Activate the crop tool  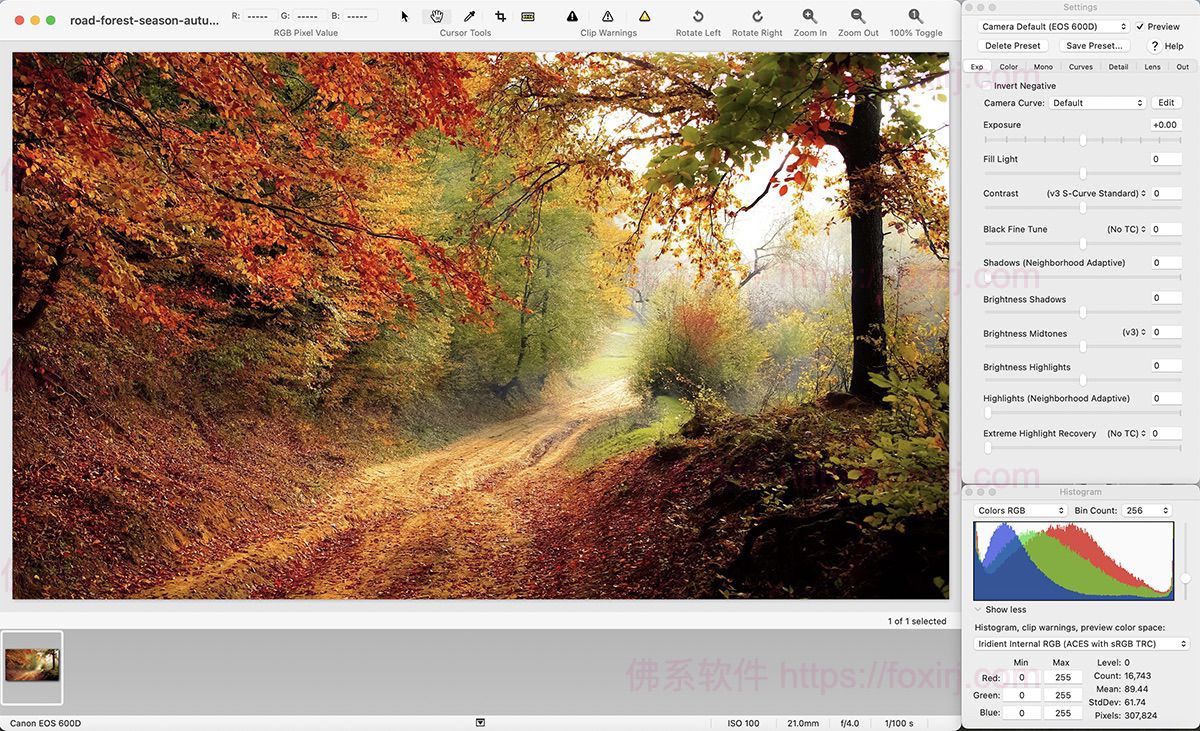pos(500,16)
